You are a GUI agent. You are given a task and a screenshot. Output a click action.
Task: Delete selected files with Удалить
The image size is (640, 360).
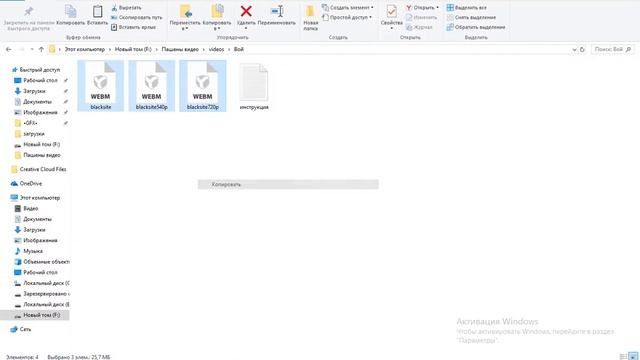pyautogui.click(x=246, y=17)
